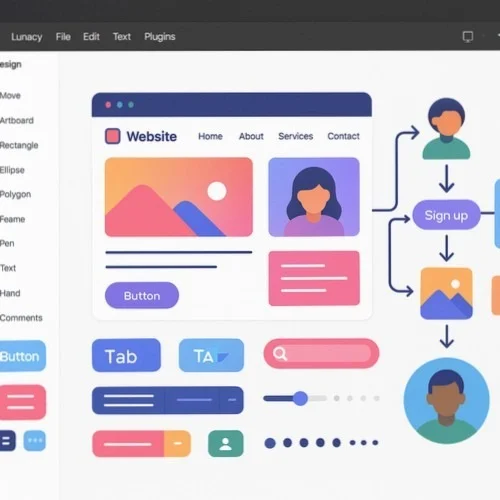500x500 pixels.
Task: Click the About nav link
Action: (251, 136)
